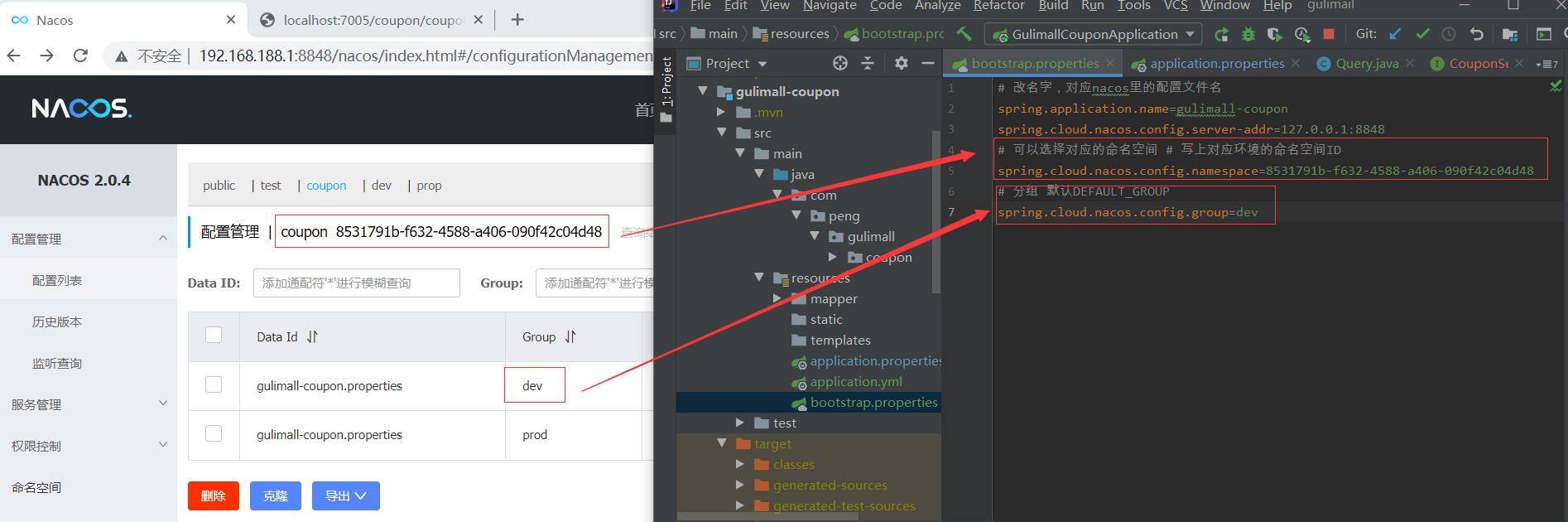Check the prod group row checkbox
Screen dimensions: 1568x522
(x=214, y=433)
